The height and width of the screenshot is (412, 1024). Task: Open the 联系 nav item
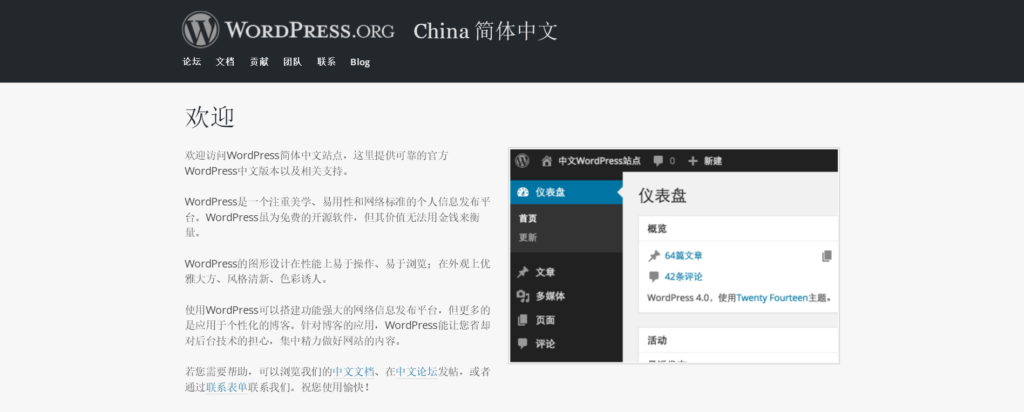pyautogui.click(x=327, y=62)
